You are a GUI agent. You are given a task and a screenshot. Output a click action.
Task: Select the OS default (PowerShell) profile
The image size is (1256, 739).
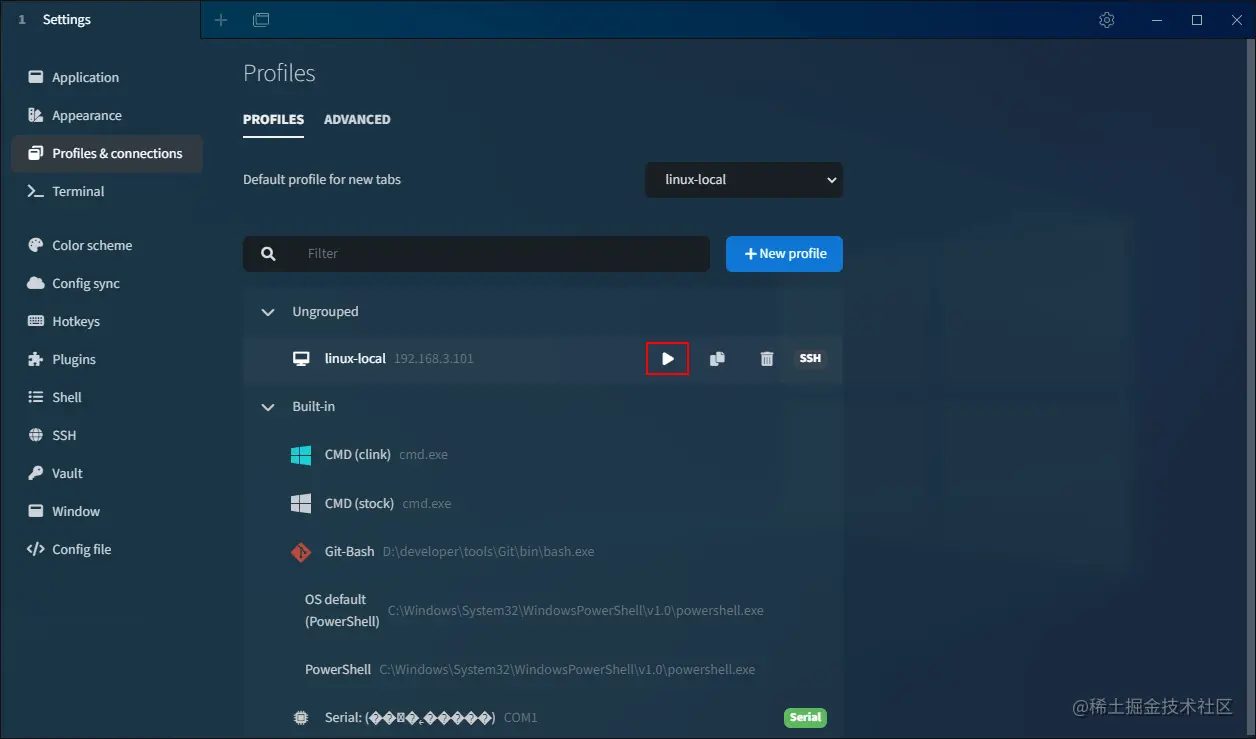(x=543, y=610)
